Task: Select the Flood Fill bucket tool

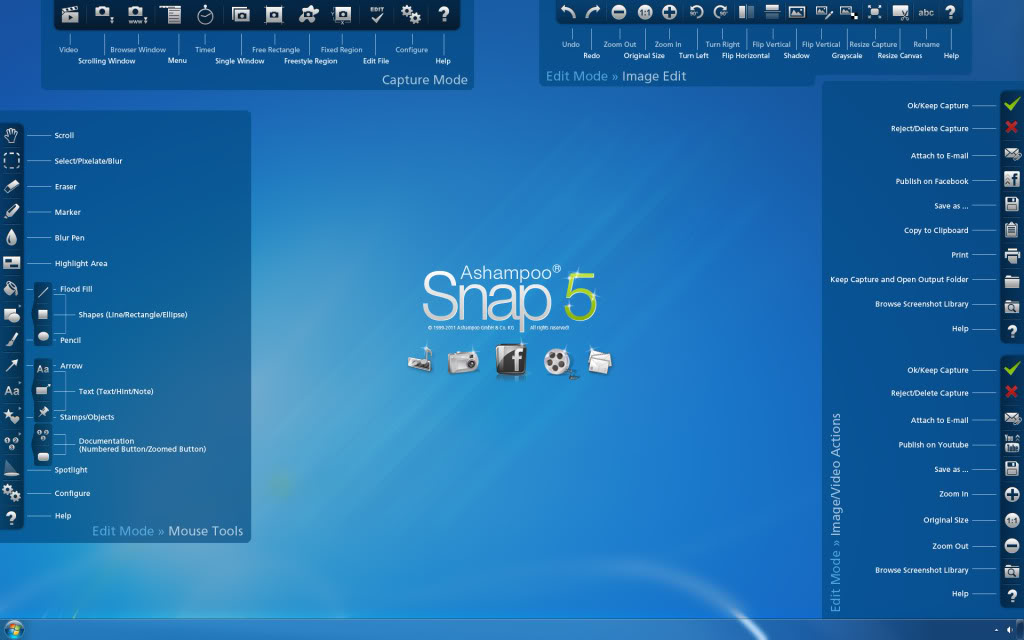Action: 11,289
